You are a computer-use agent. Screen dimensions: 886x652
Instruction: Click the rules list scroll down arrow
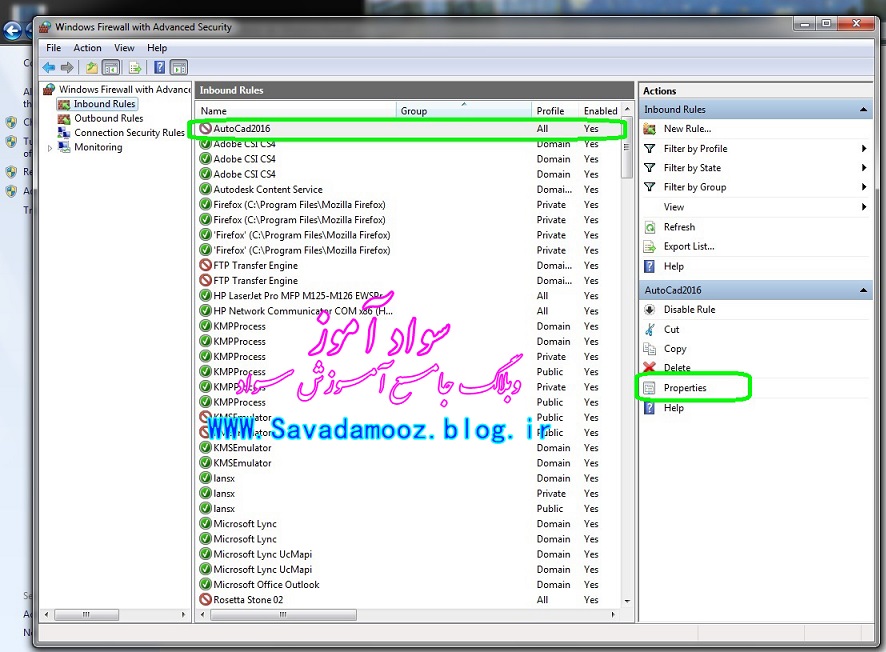(x=627, y=601)
